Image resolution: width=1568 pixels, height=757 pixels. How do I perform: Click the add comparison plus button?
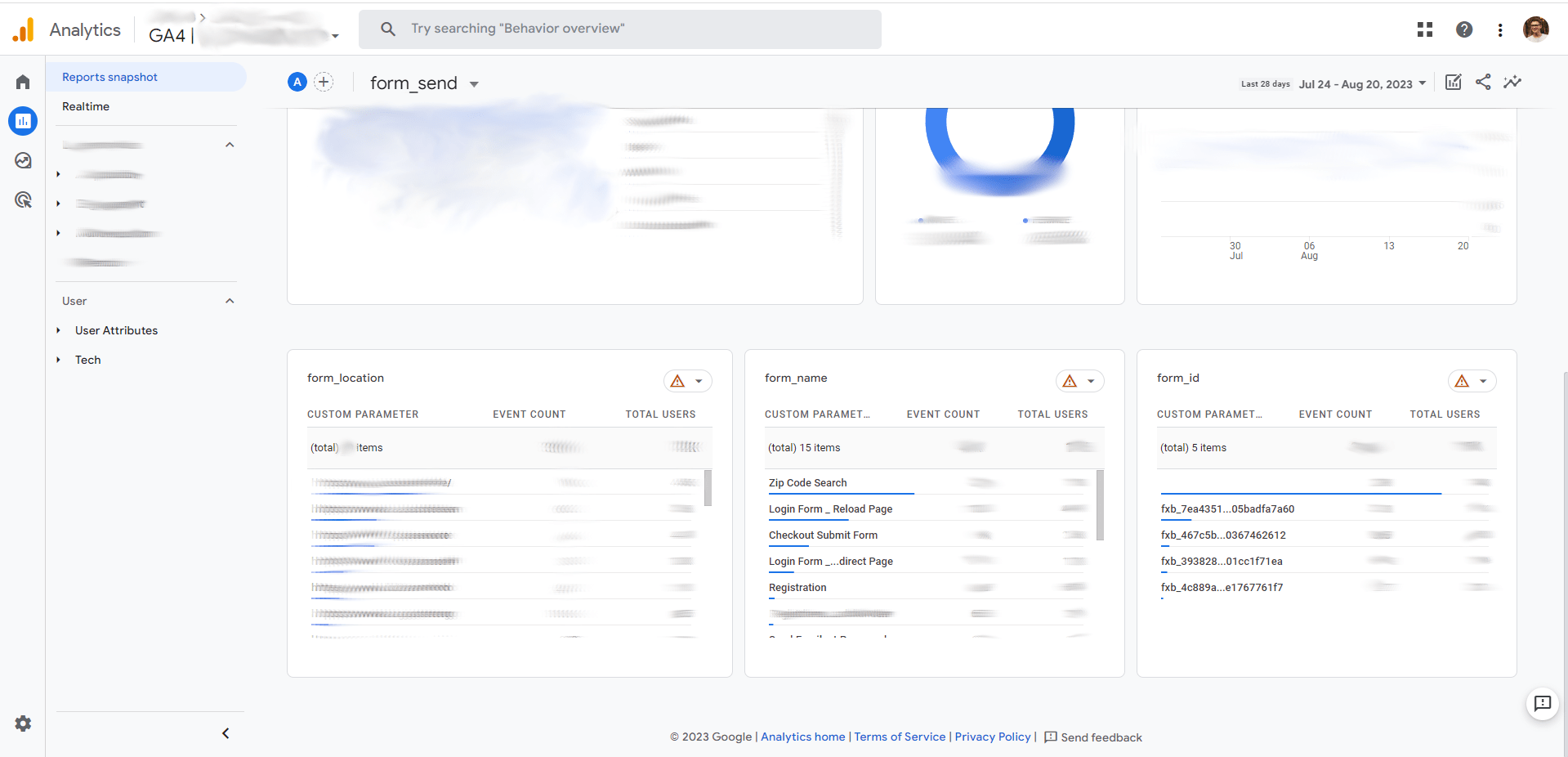[324, 82]
